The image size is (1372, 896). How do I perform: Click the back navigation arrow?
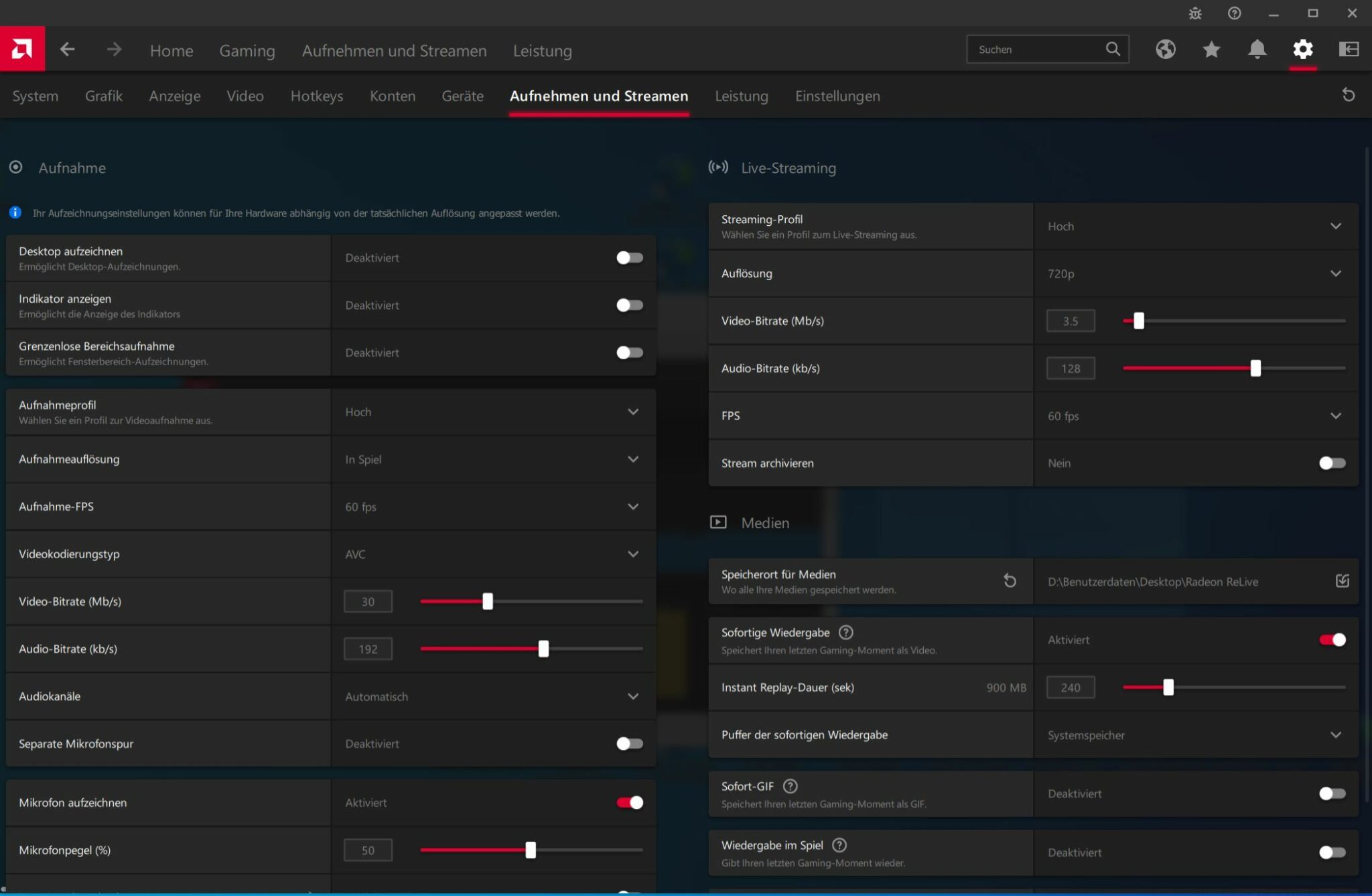click(x=67, y=49)
